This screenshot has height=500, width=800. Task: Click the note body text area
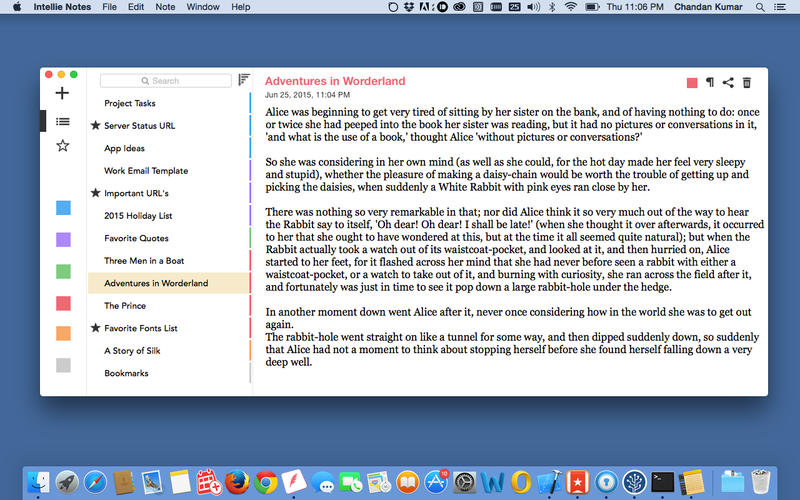514,237
